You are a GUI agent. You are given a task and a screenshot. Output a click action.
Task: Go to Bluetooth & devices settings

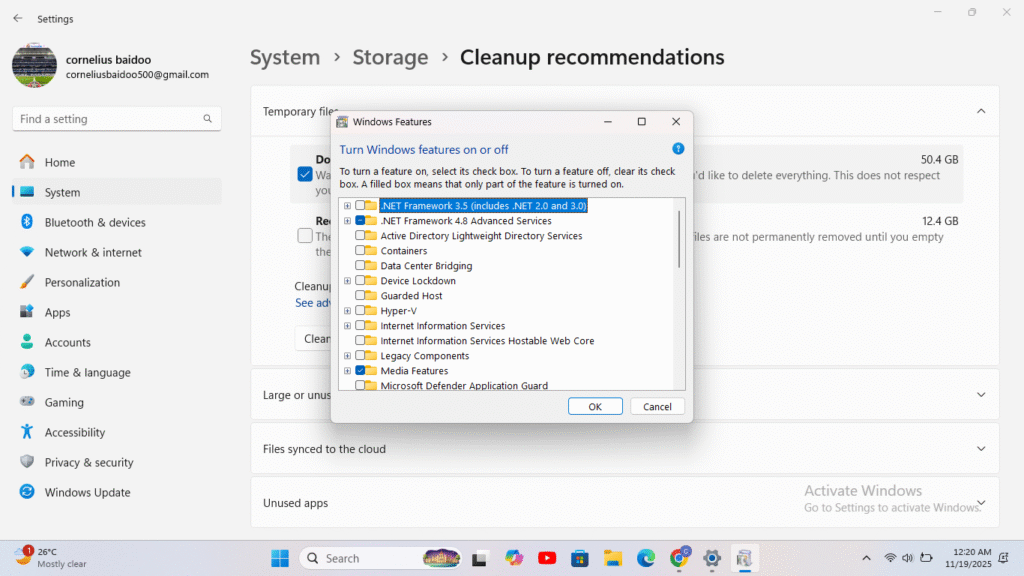[95, 222]
